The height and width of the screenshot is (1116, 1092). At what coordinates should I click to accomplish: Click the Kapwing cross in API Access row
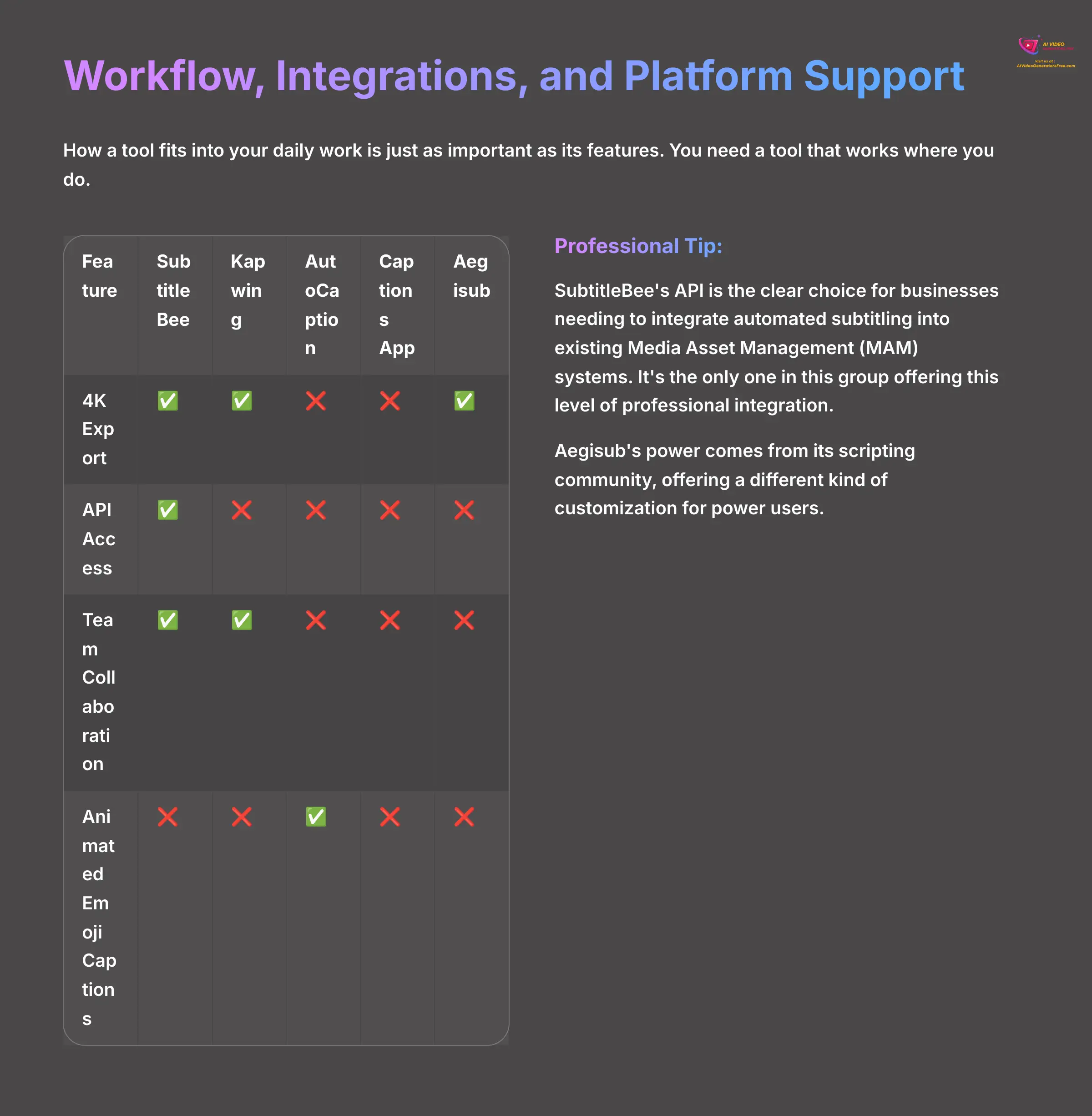click(242, 510)
